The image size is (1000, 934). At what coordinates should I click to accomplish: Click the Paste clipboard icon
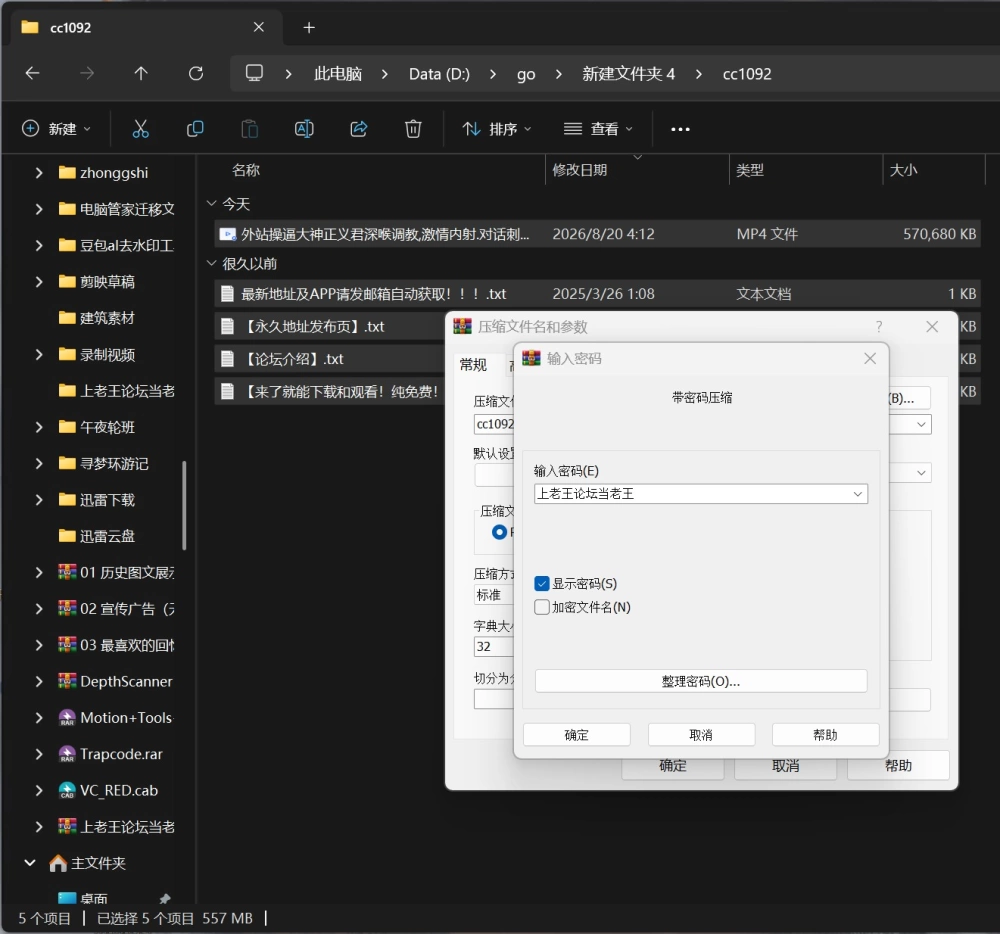pyautogui.click(x=249, y=129)
